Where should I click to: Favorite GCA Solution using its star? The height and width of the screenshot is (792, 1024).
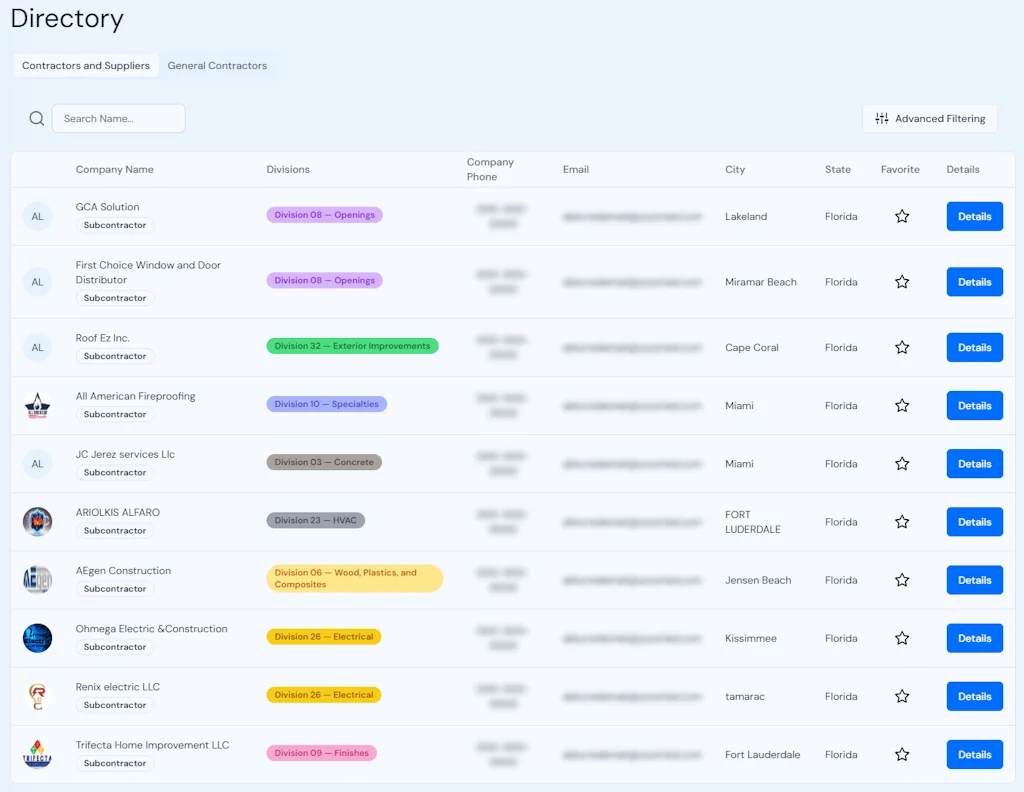(902, 216)
